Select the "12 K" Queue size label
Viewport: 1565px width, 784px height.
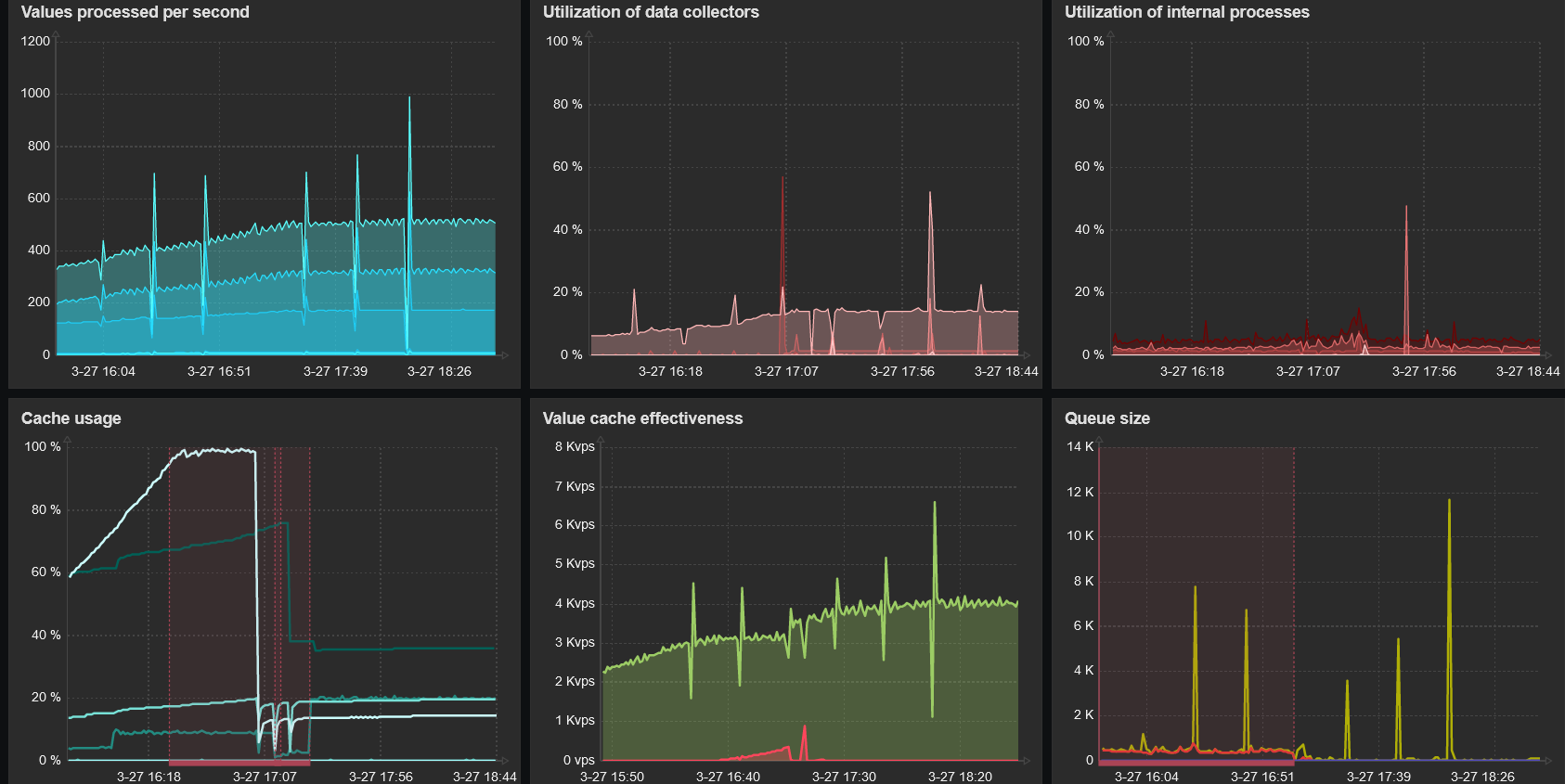point(1080,492)
